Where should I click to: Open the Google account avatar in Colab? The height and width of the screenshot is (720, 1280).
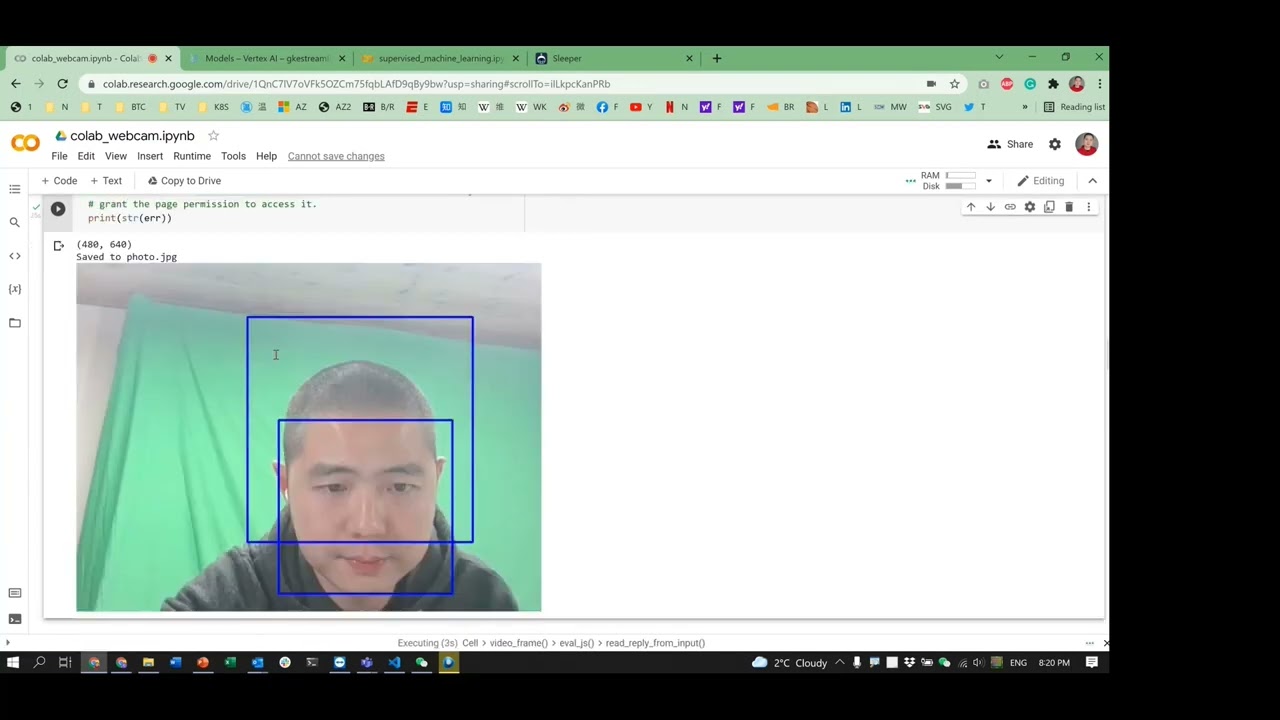[1087, 144]
